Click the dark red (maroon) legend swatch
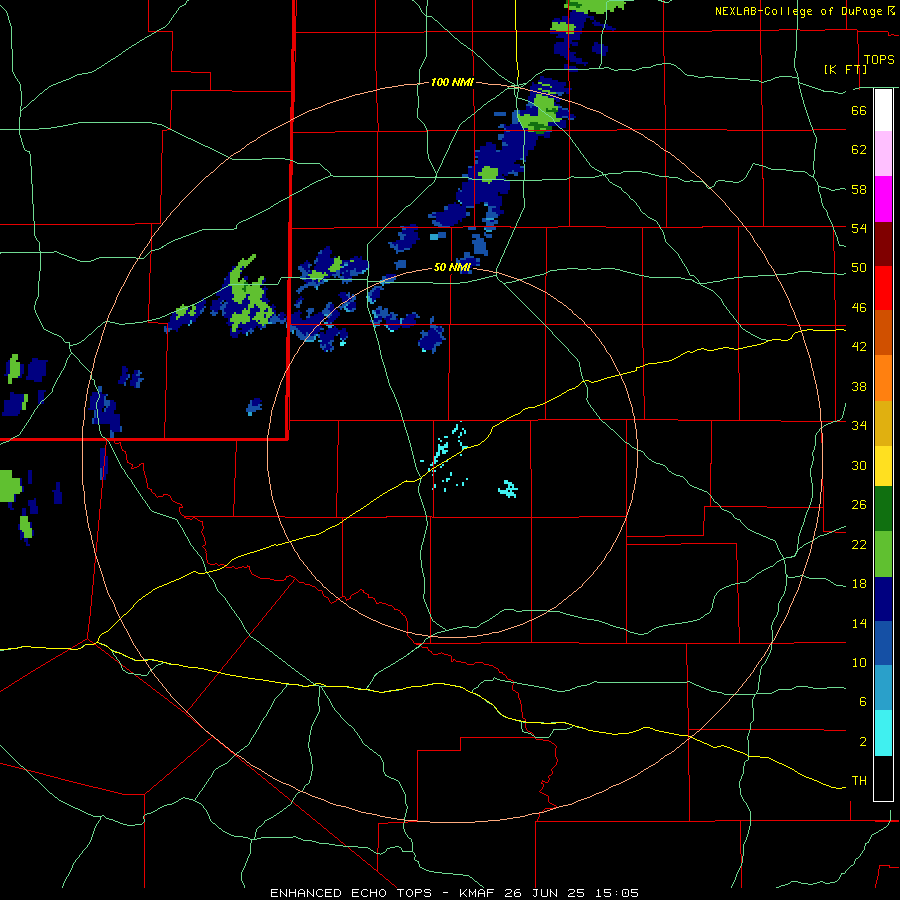The width and height of the screenshot is (900, 900). pyautogui.click(x=883, y=243)
